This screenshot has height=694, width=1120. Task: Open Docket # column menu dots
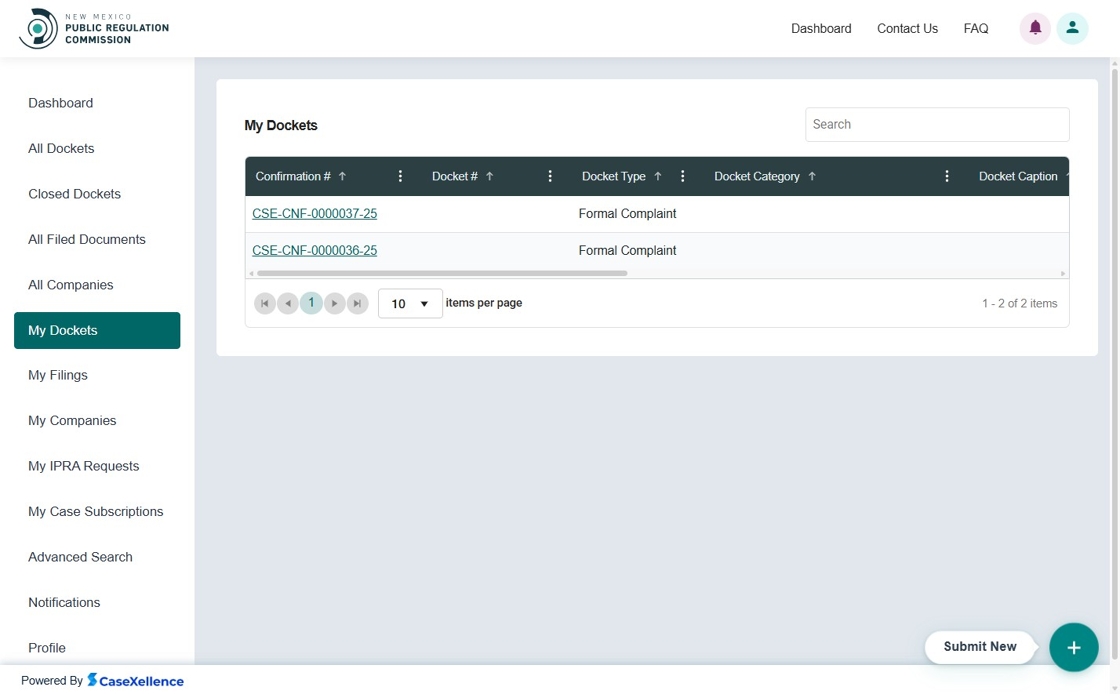coord(549,176)
